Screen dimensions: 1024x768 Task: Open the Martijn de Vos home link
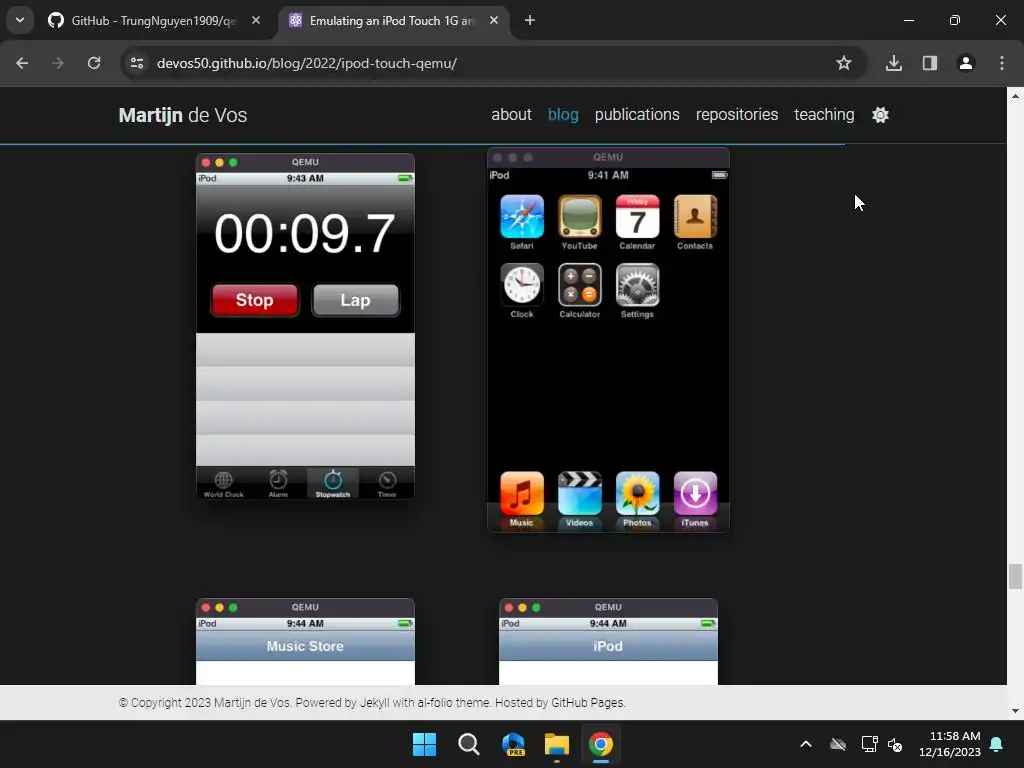coord(183,116)
